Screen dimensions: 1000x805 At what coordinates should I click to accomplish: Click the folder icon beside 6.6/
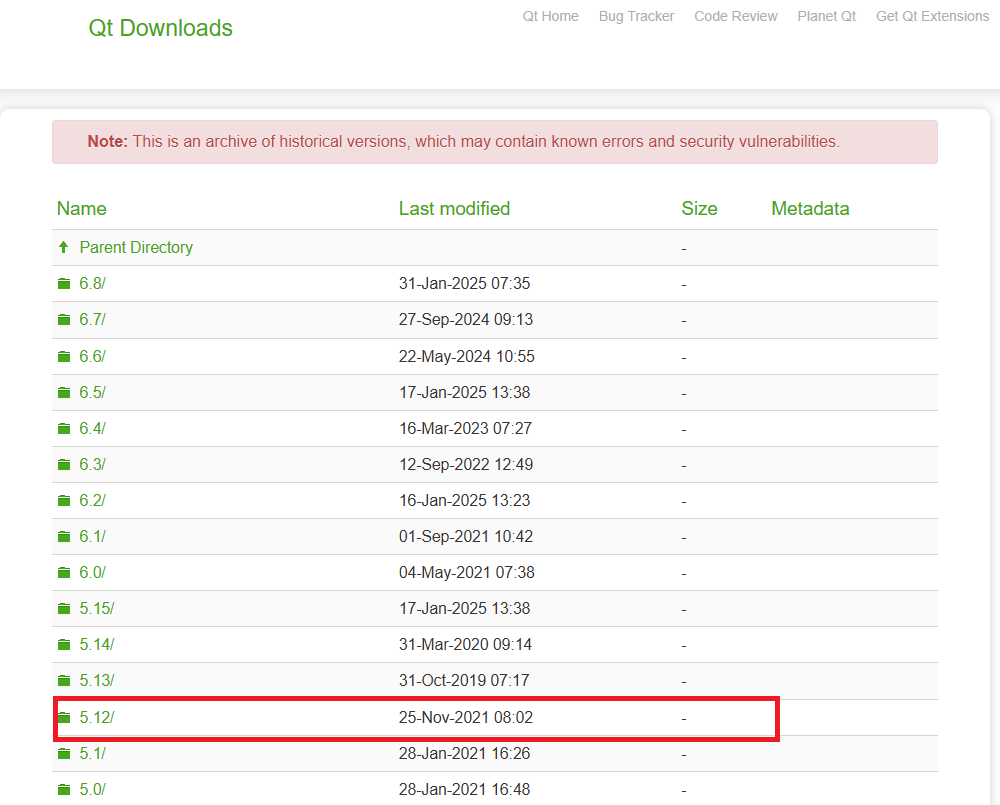64,356
